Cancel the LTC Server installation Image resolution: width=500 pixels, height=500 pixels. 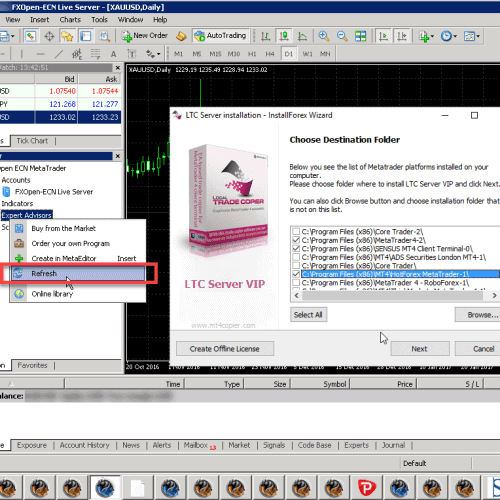(478, 349)
